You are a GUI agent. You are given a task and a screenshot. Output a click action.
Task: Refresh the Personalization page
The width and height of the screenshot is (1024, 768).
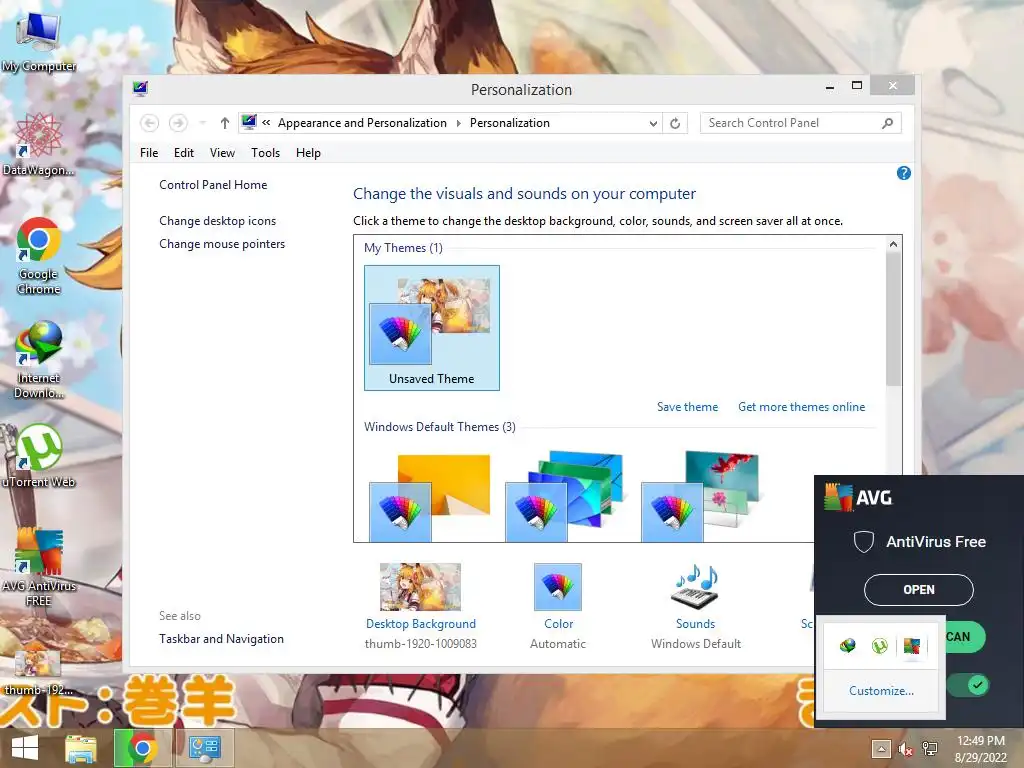click(675, 123)
